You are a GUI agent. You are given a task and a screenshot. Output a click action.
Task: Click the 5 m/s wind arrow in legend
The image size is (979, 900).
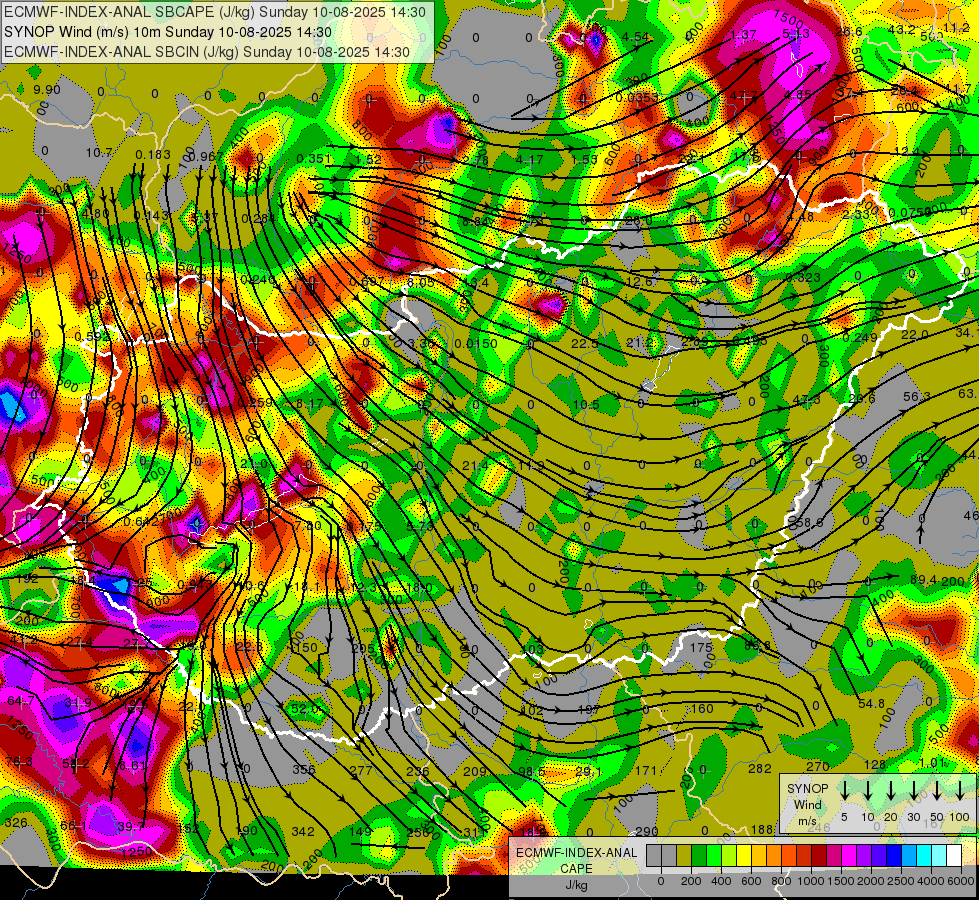pos(844,791)
